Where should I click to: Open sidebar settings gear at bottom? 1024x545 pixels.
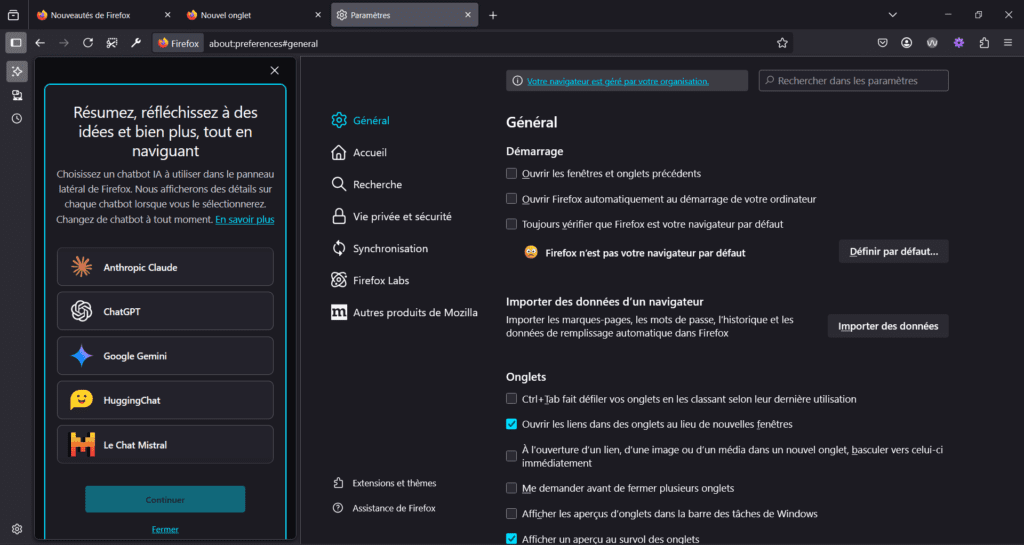(x=17, y=529)
